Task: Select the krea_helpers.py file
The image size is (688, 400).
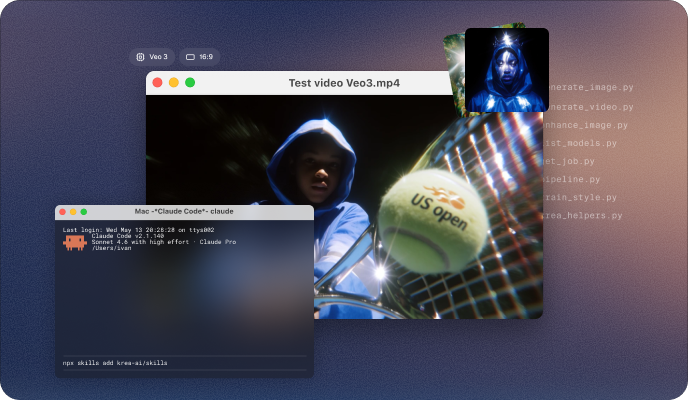Action: (583, 215)
